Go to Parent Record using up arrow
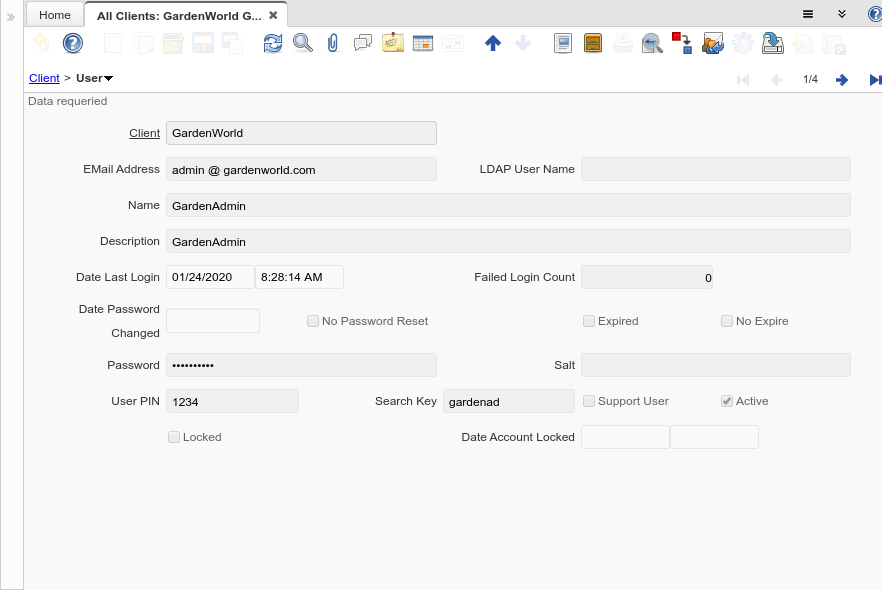This screenshot has width=882, height=590. (492, 43)
